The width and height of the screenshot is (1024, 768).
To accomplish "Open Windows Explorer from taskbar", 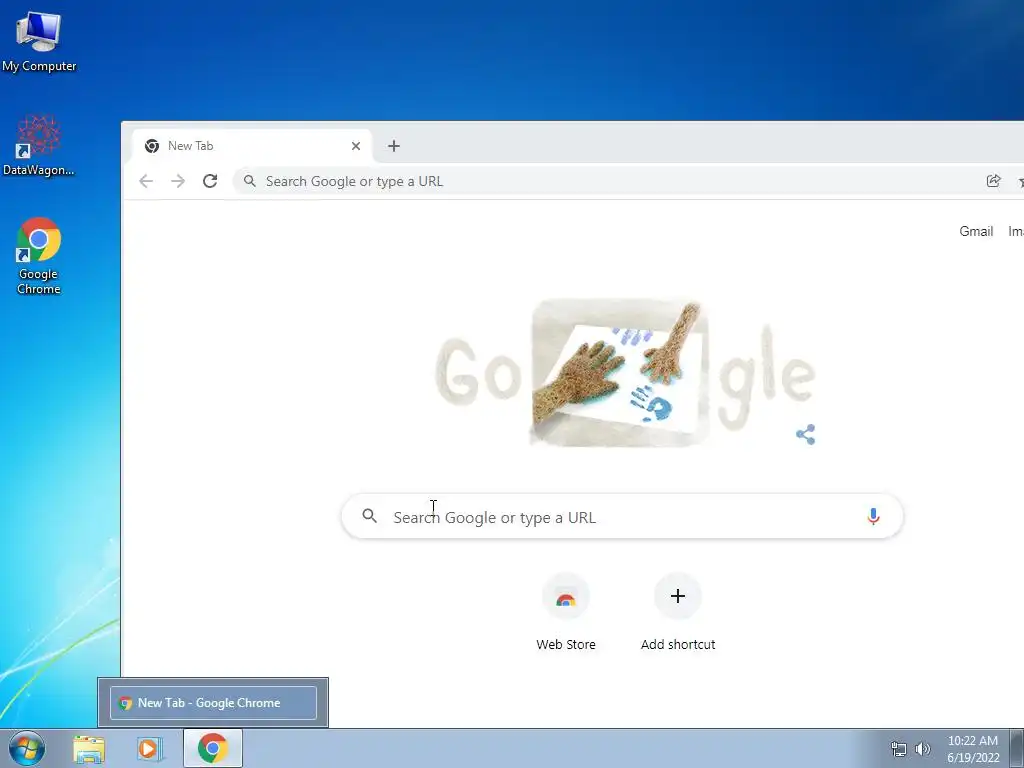I will click(x=89, y=748).
